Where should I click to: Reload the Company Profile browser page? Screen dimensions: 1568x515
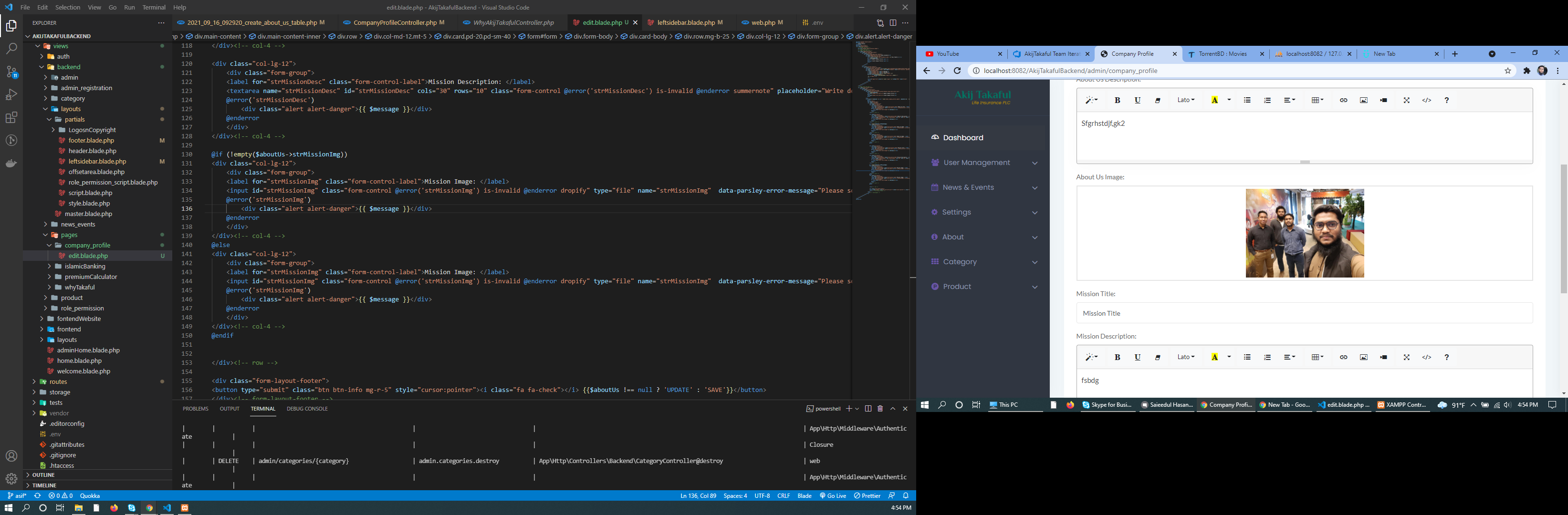pyautogui.click(x=957, y=71)
